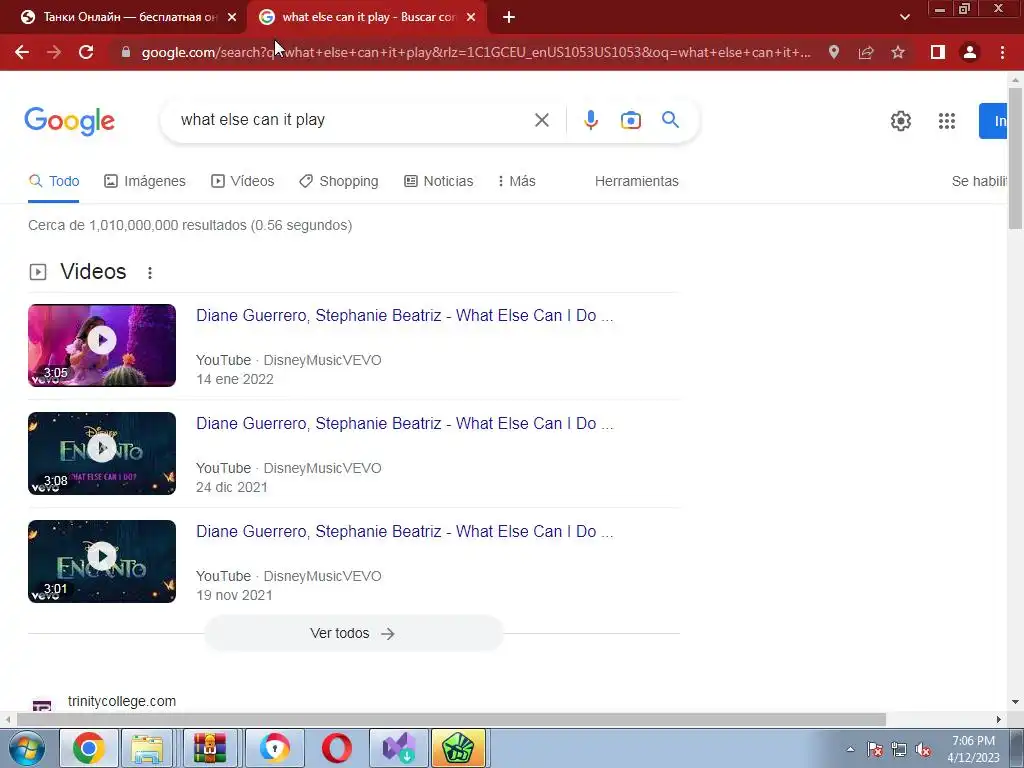Close the Танки Онлайн tab
The image size is (1024, 768).
tap(232, 18)
